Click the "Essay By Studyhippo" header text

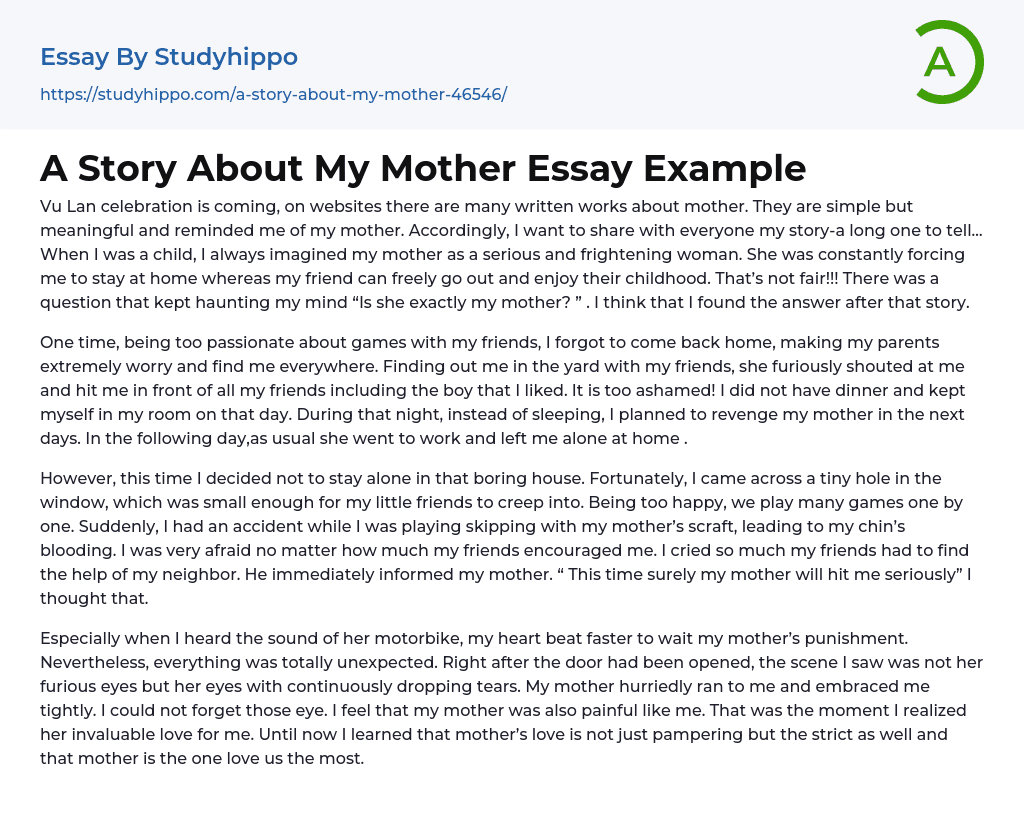click(169, 57)
